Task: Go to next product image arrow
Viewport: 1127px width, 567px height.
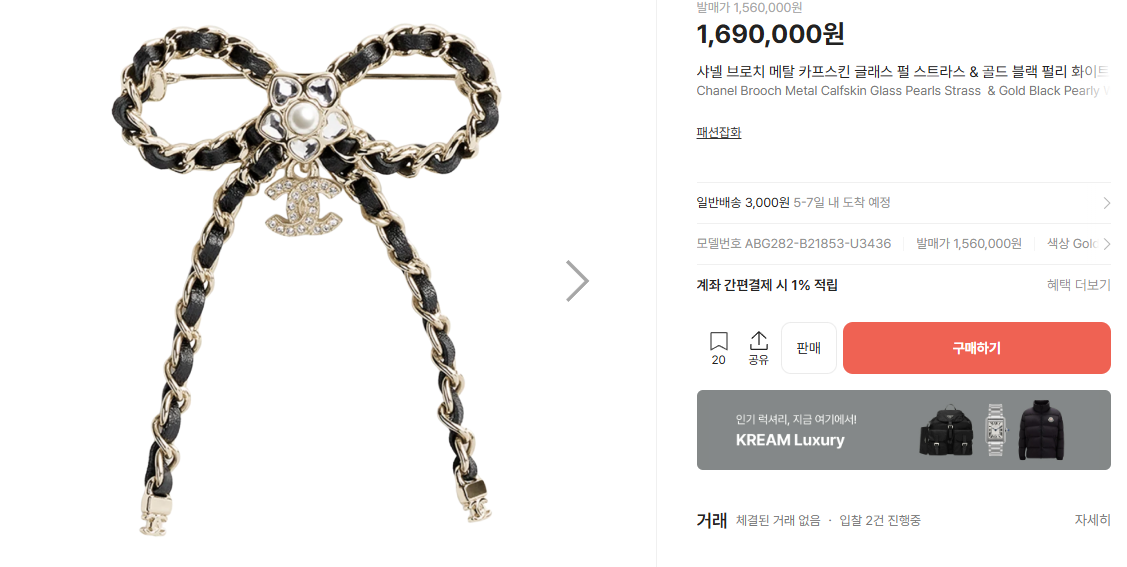Action: click(577, 281)
